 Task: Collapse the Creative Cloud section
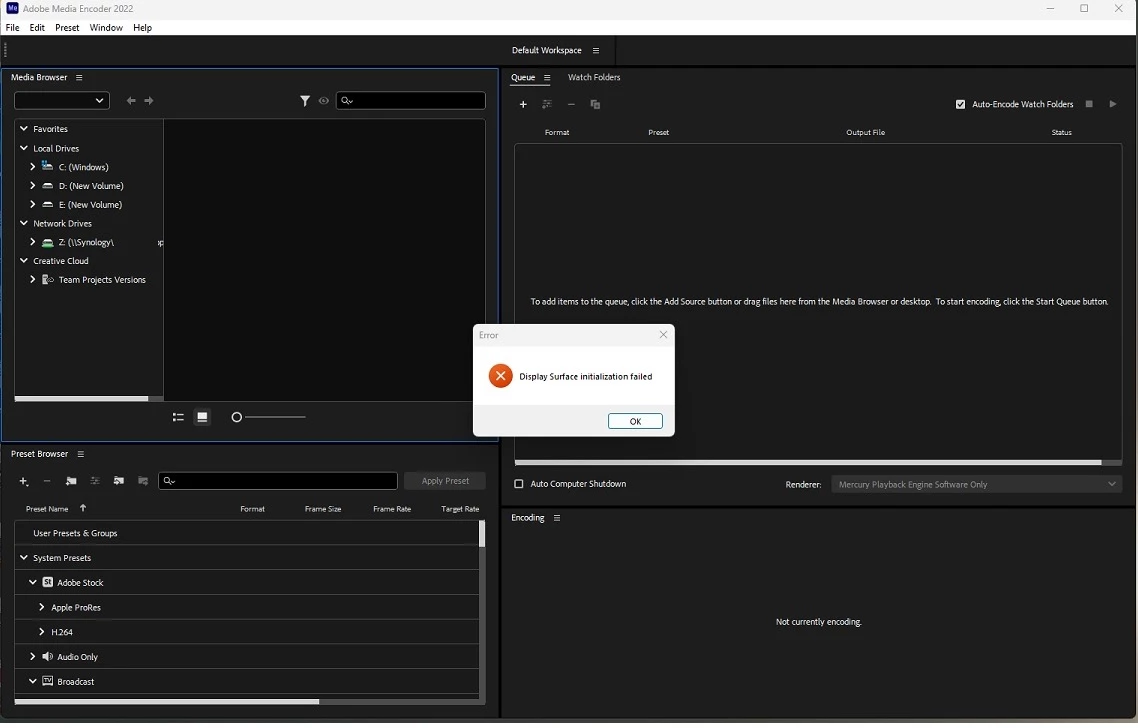24,261
